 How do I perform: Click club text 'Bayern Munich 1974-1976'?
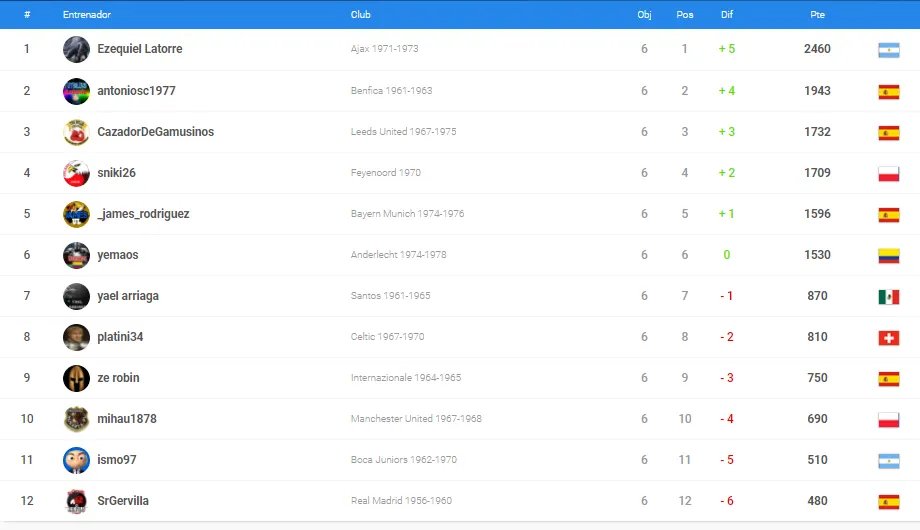[407, 214]
